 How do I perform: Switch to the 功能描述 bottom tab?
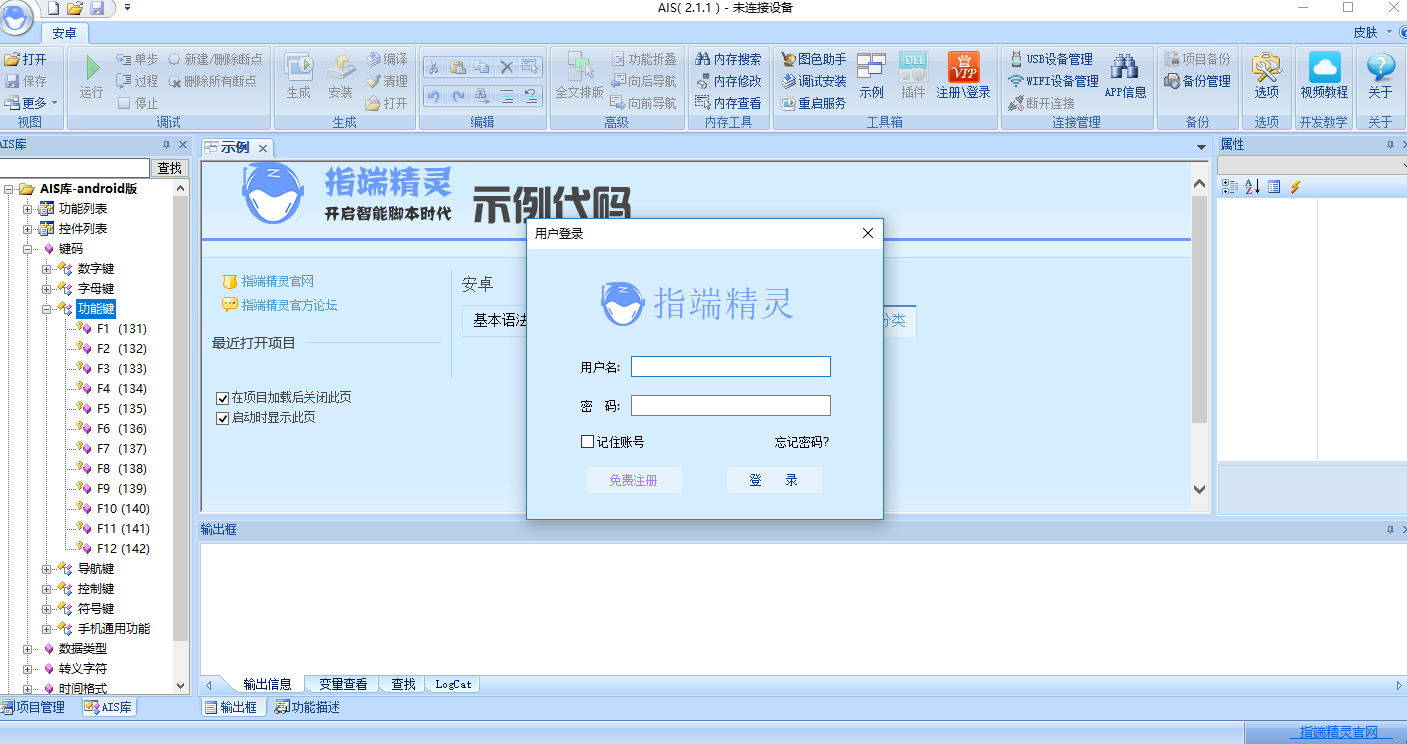click(307, 707)
